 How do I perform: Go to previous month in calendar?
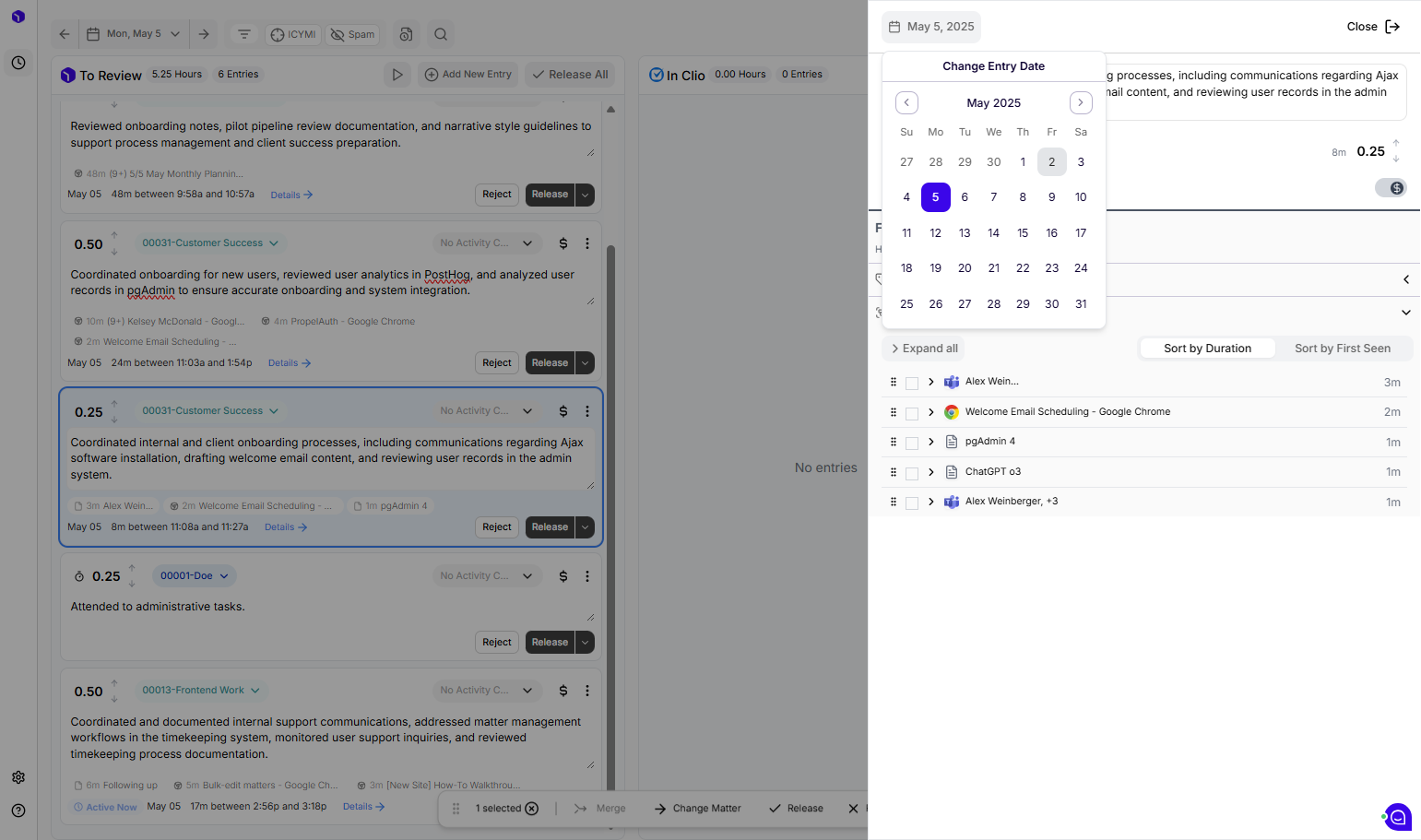[x=906, y=102]
